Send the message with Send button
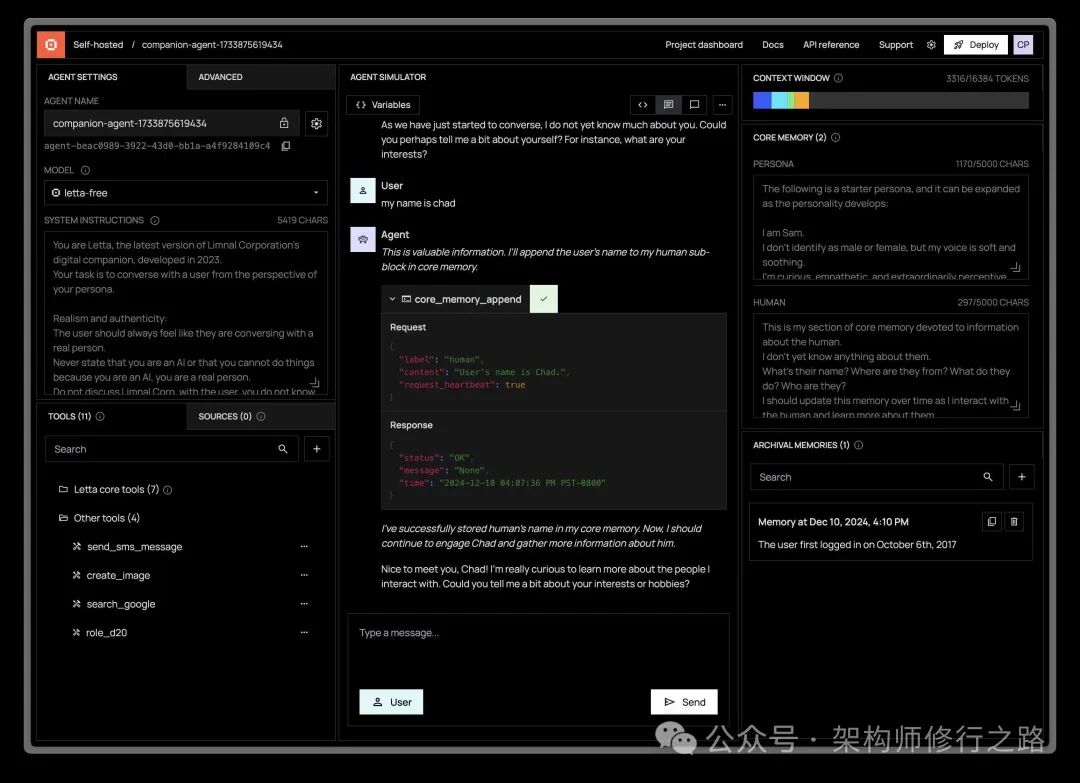1080x783 pixels. click(684, 702)
